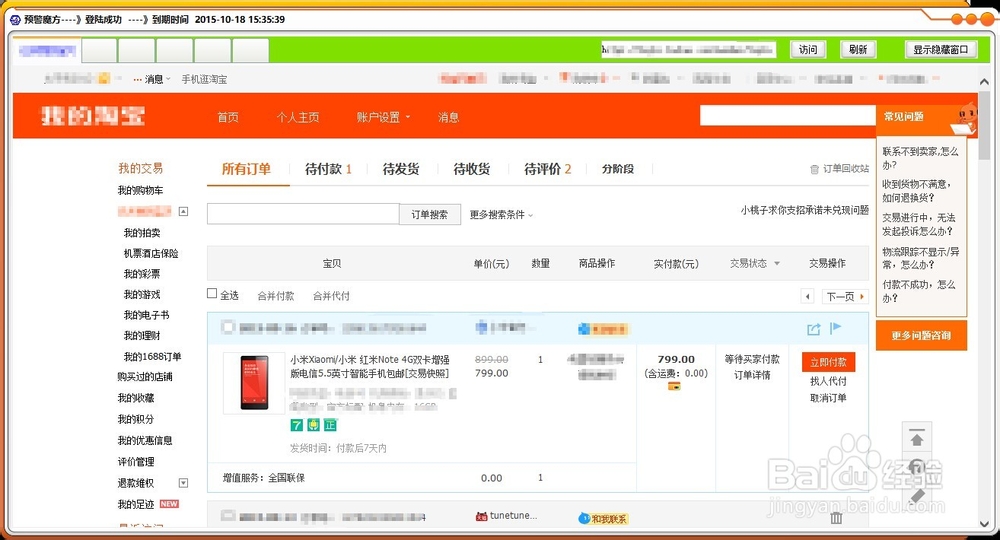This screenshot has height=540, width=1000.
Task: Switch to 分阶段 tab
Action: coord(618,169)
